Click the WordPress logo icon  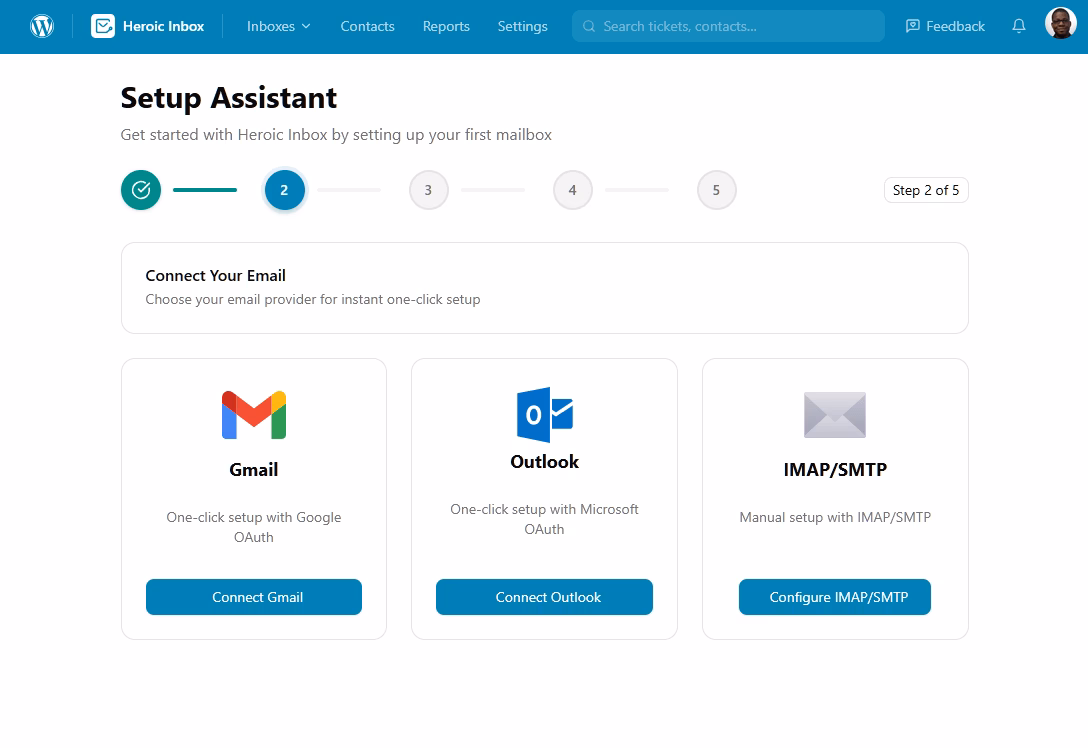point(42,26)
